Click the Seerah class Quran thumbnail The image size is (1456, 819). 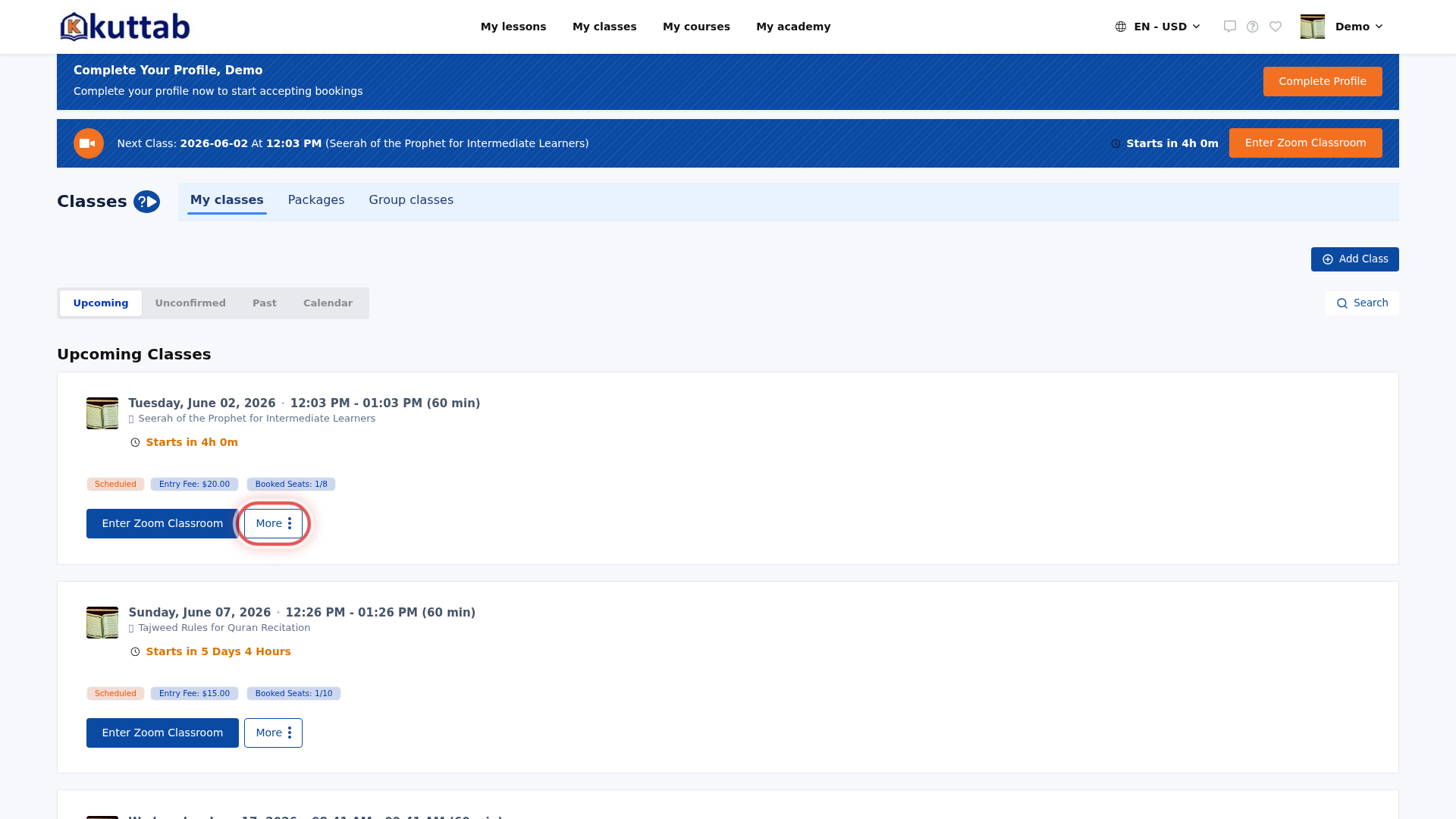pyautogui.click(x=102, y=413)
